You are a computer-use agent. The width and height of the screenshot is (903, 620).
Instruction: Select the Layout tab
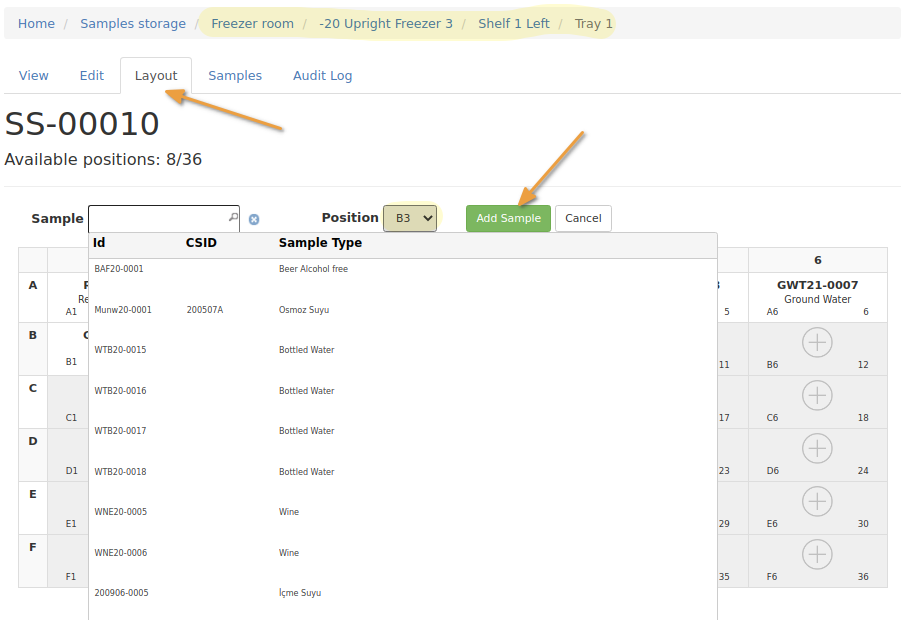(x=156, y=75)
